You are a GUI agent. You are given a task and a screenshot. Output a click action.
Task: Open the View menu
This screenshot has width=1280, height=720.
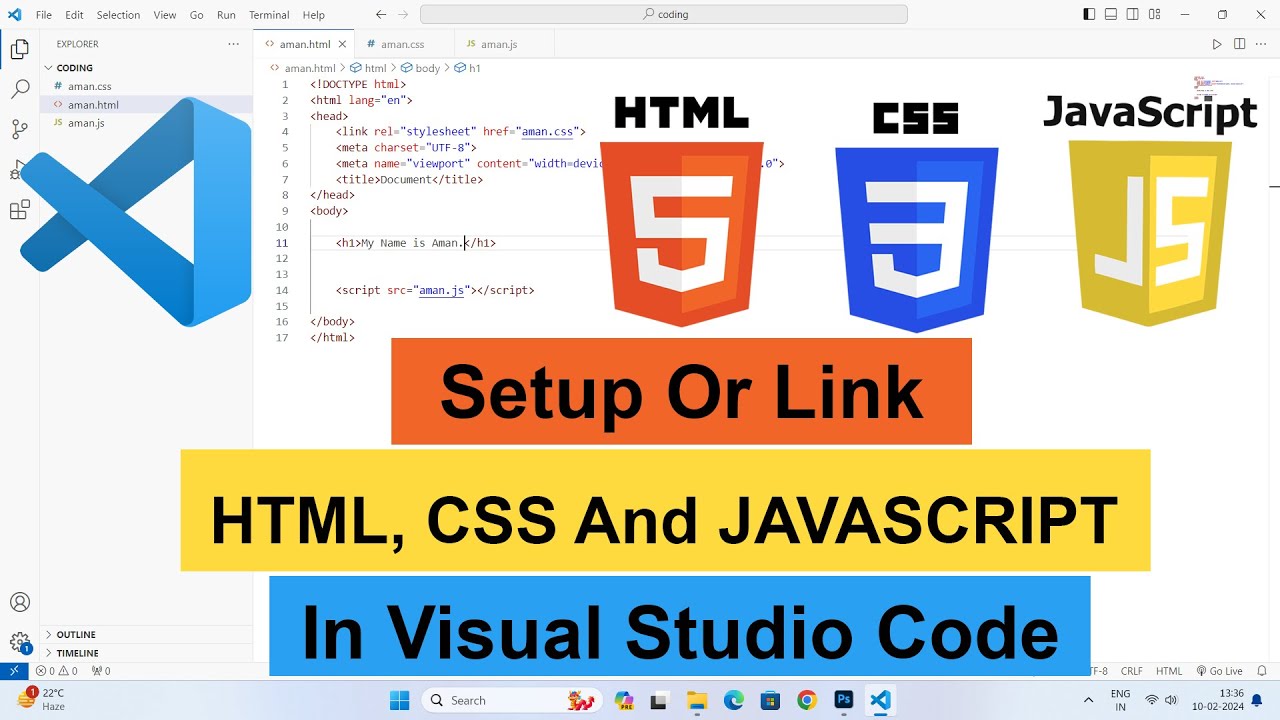click(165, 15)
